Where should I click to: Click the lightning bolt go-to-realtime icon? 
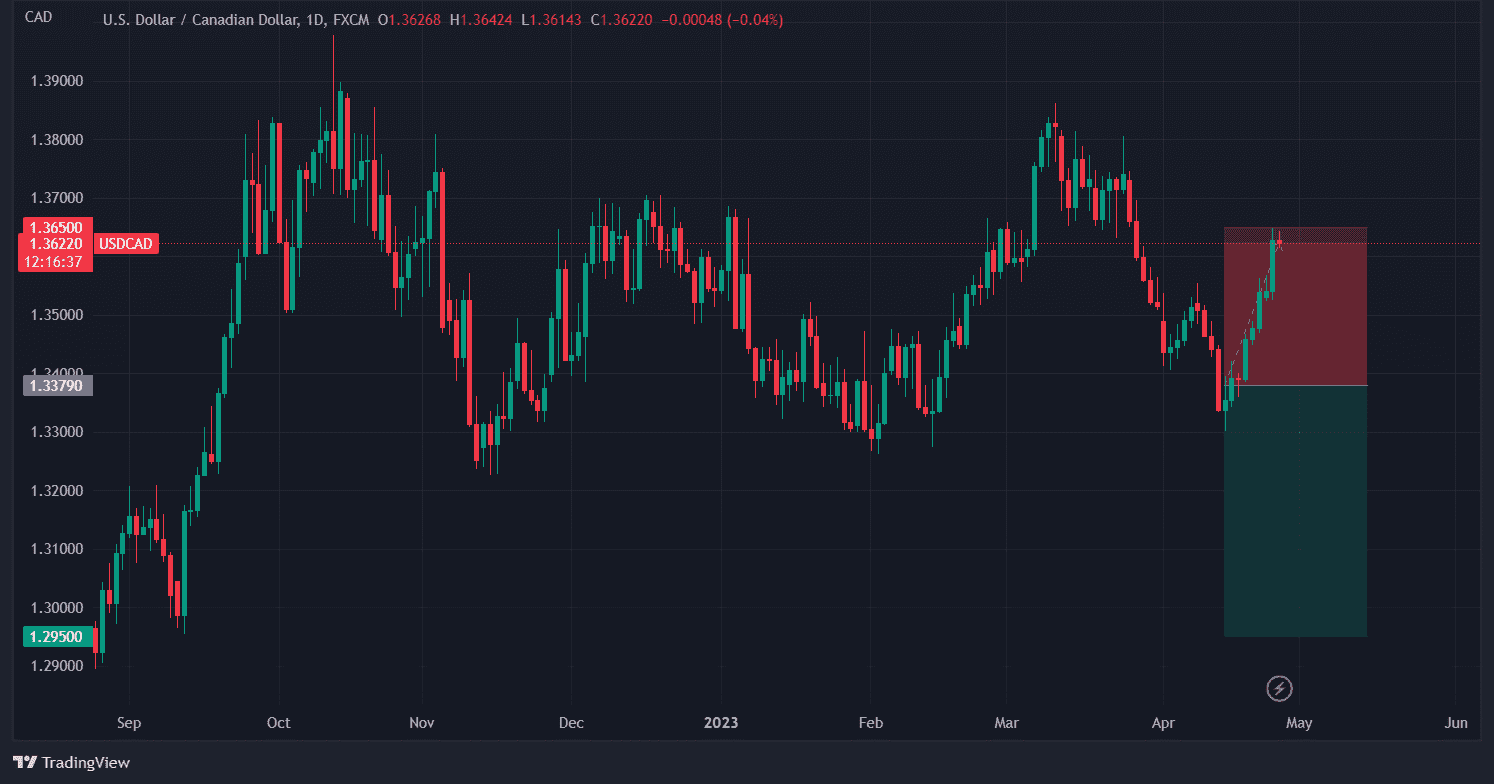(1280, 688)
